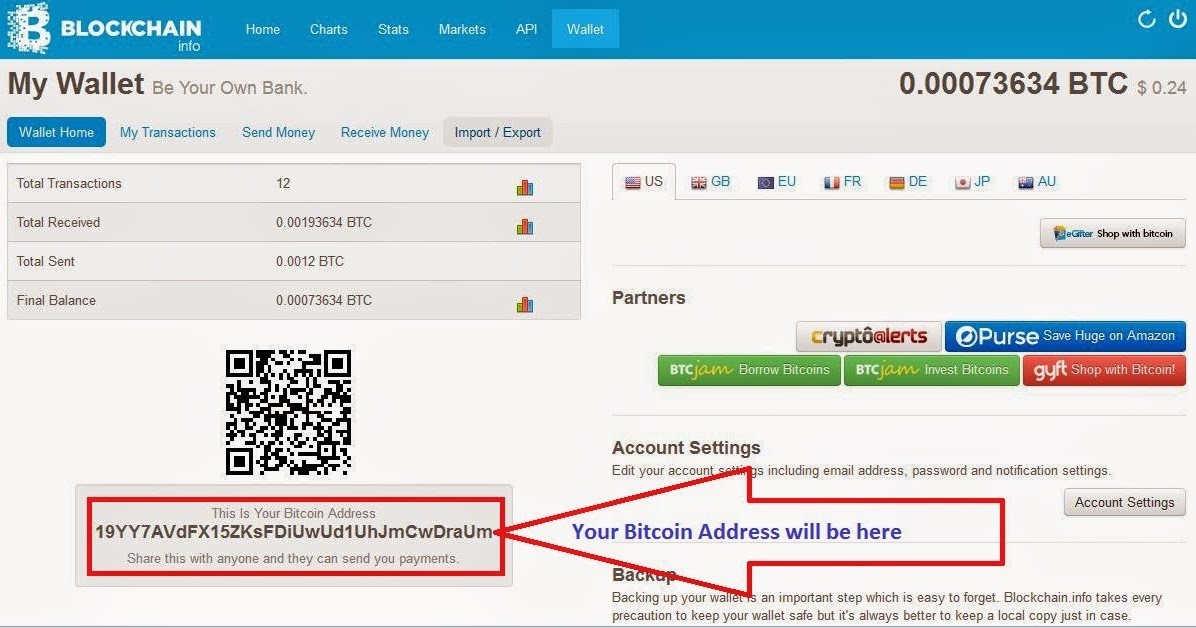Select the JP country tab
Viewport: 1196px width, 628px height.
tap(973, 182)
